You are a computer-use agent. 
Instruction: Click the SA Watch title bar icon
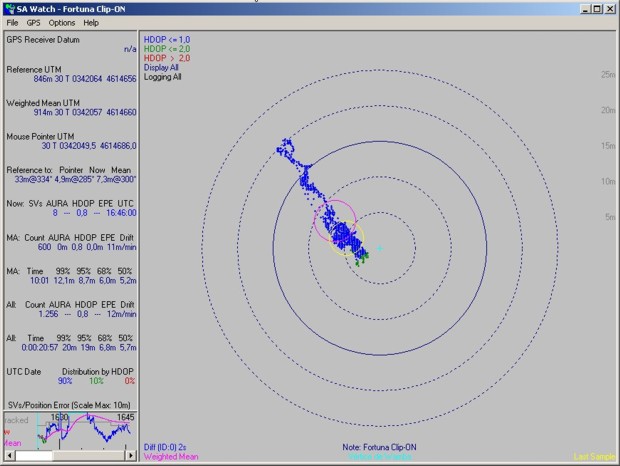[x=10, y=9]
